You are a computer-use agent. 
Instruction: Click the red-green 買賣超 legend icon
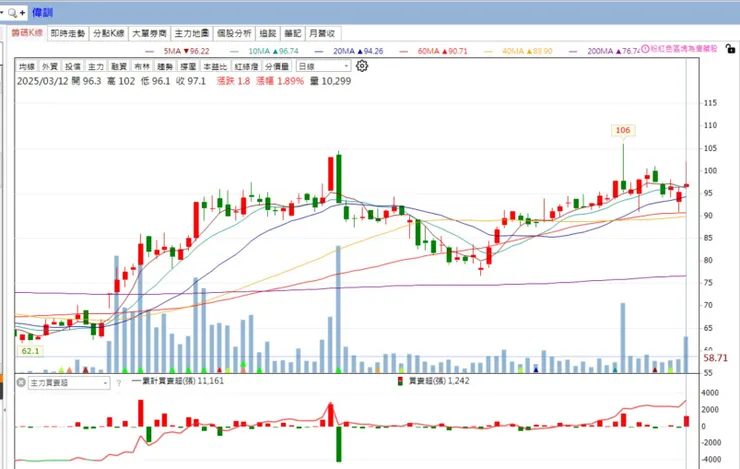(400, 381)
